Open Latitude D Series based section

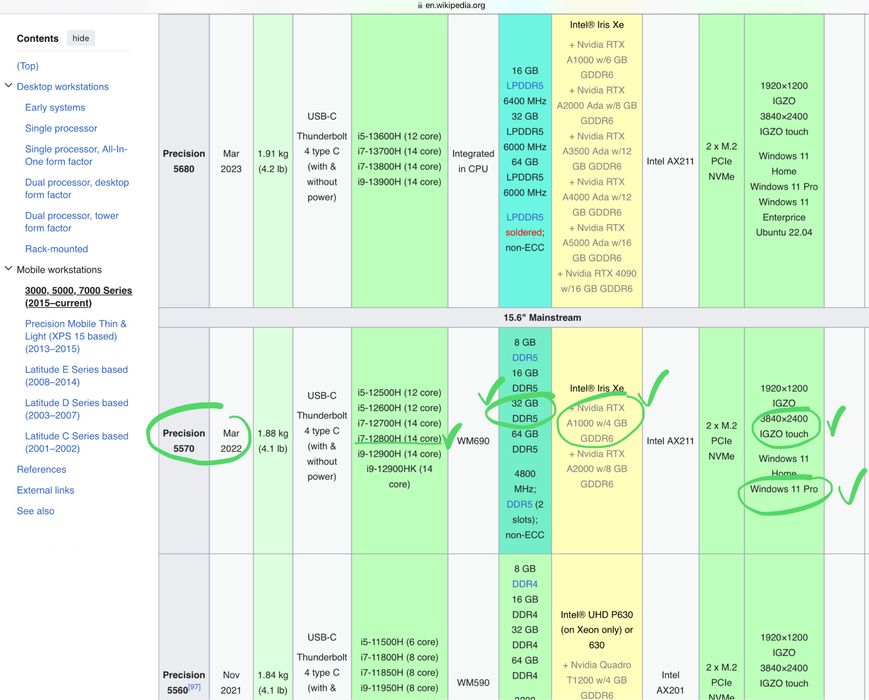[x=76, y=409]
